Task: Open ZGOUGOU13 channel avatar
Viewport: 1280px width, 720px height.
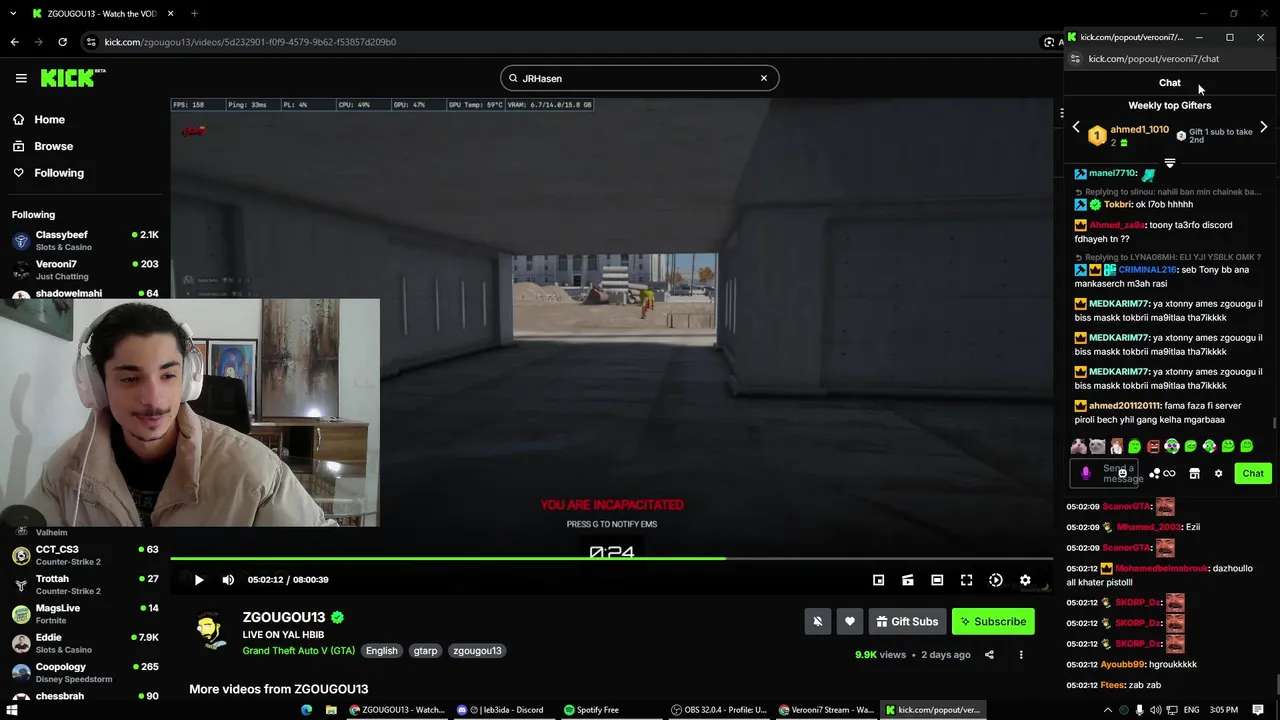Action: pos(209,632)
